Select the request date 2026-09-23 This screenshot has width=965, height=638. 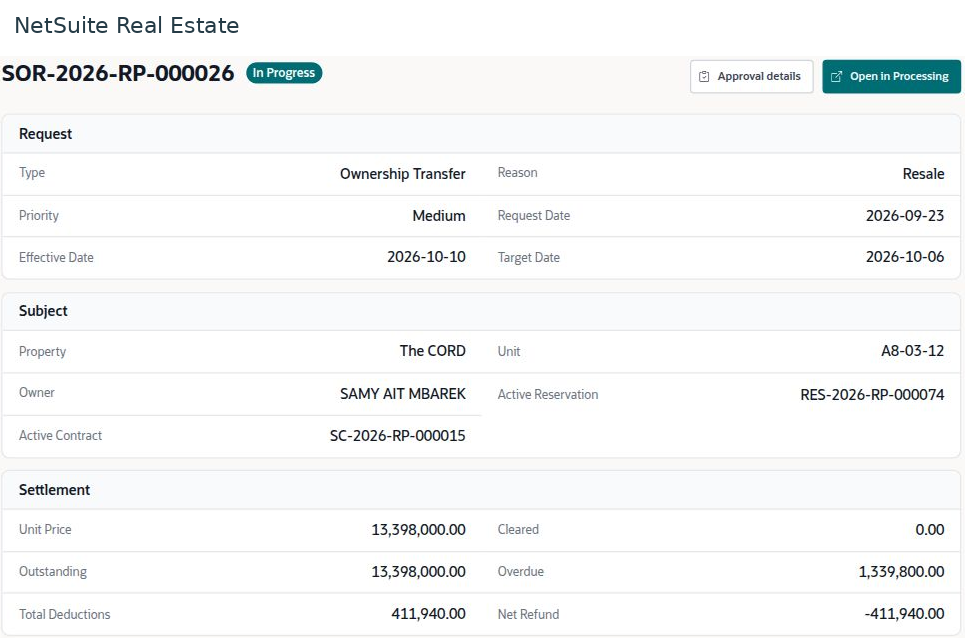(905, 216)
